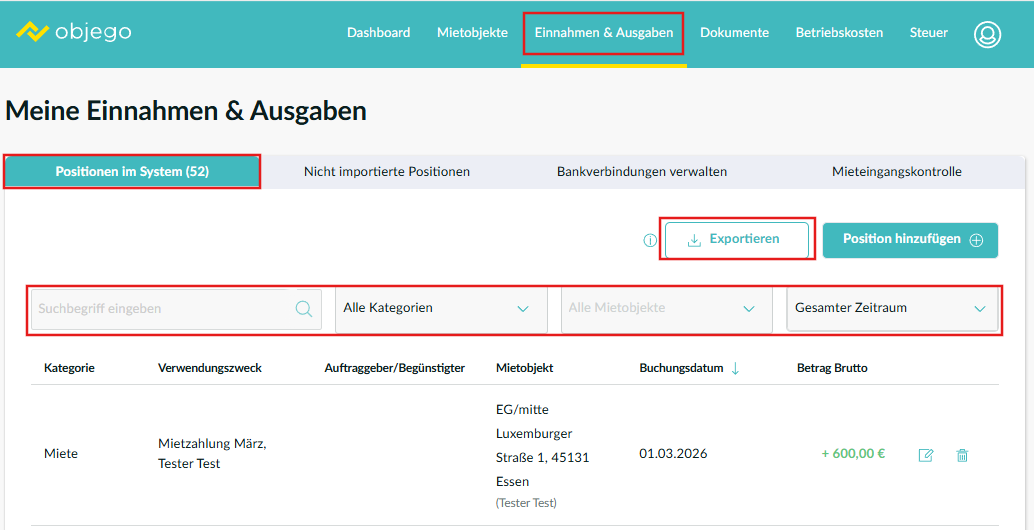
Task: Select the Bankverbindungen verwalten tab
Action: click(x=642, y=172)
